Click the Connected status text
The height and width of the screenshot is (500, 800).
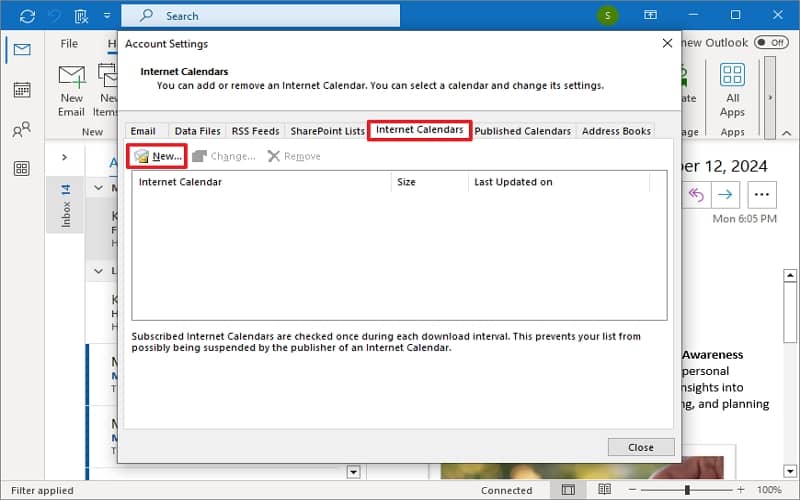[x=506, y=490]
